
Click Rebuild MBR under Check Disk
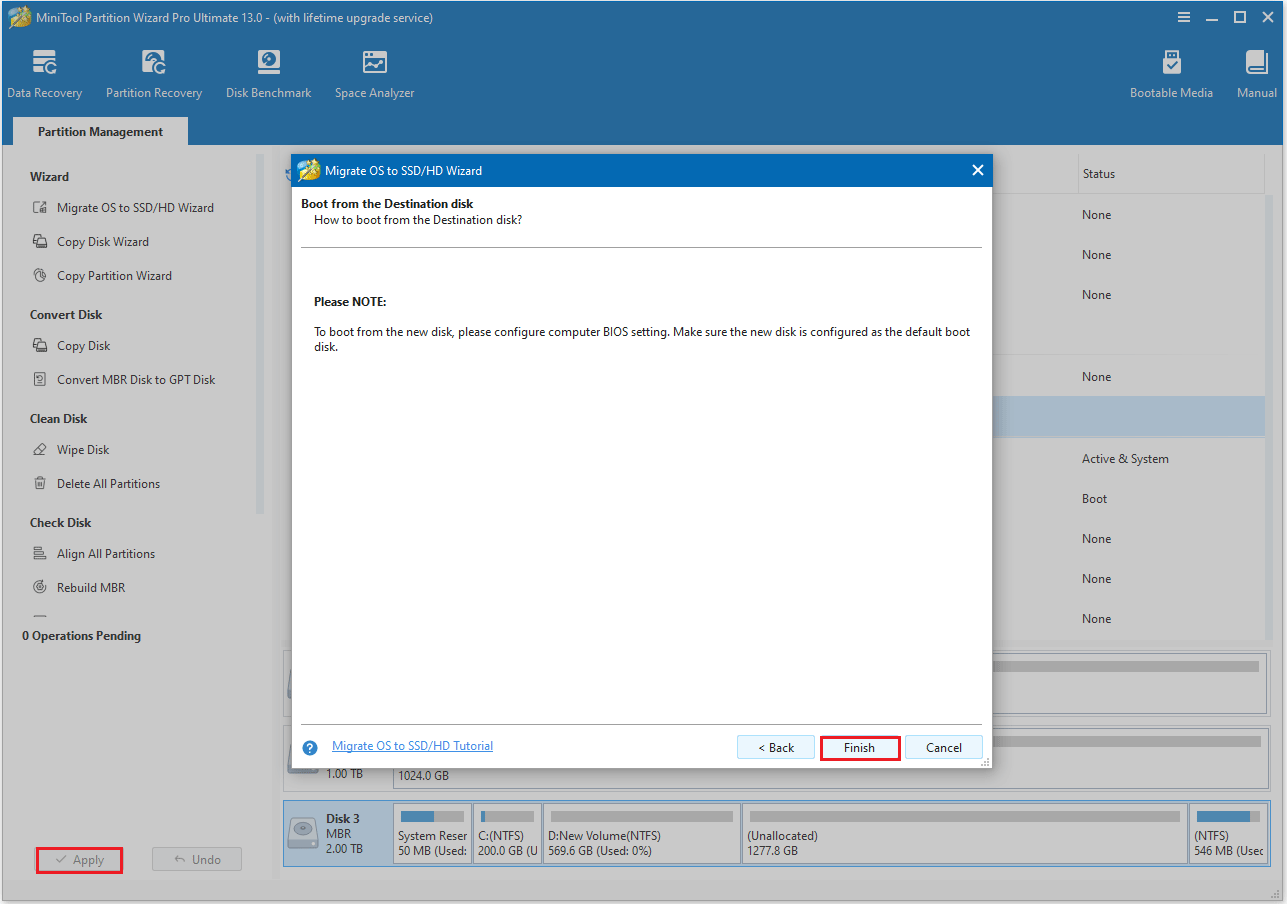[88, 587]
